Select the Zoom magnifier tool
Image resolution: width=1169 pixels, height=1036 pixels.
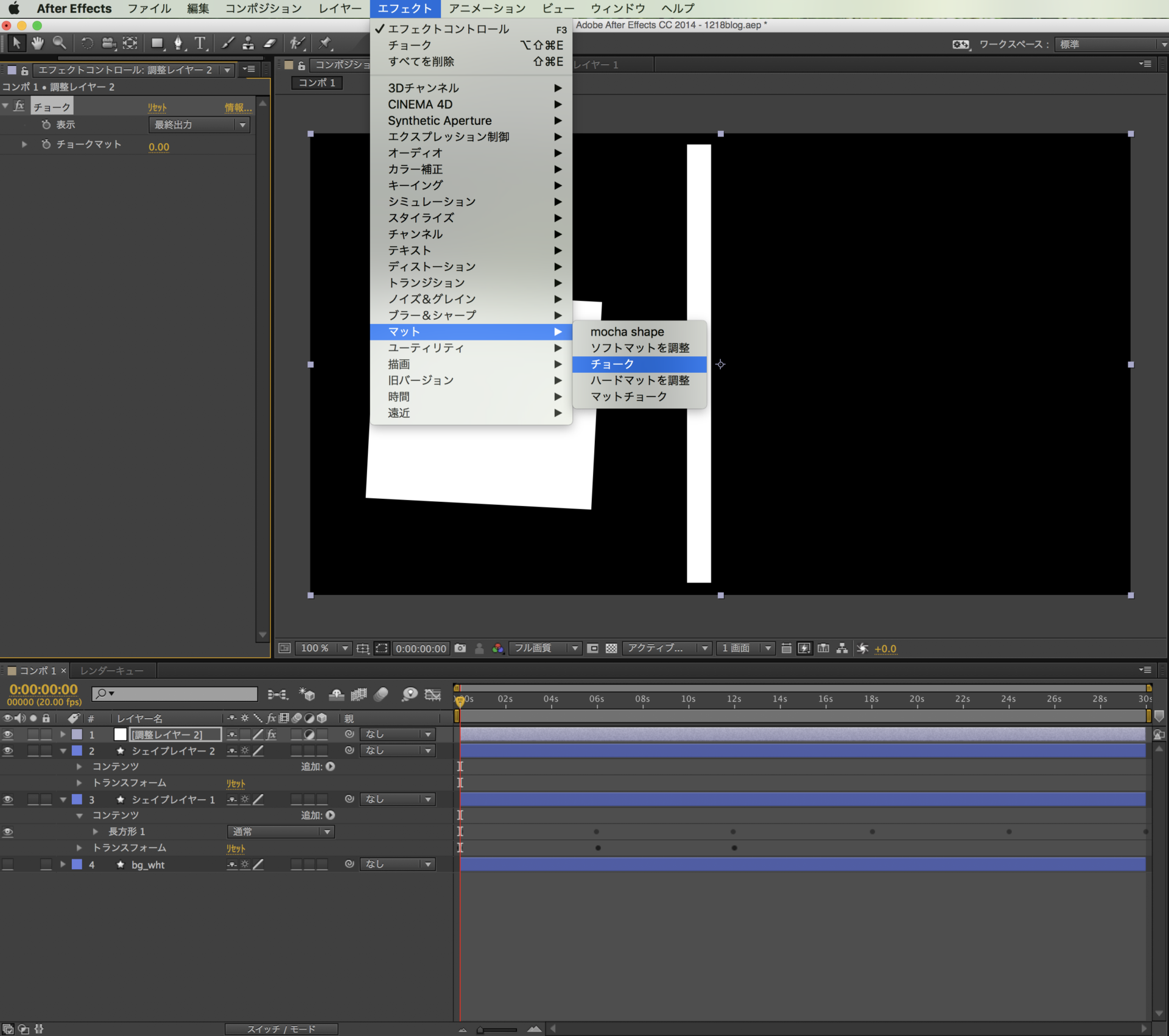pos(59,43)
